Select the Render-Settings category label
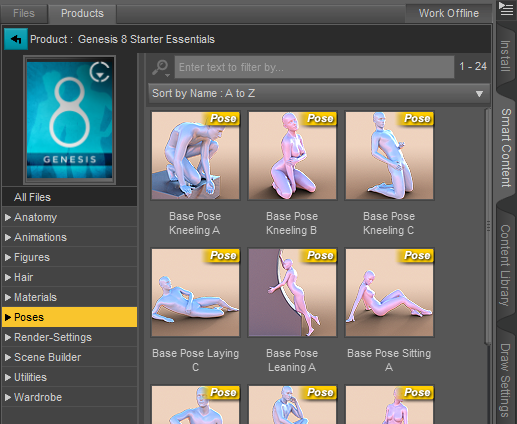The width and height of the screenshot is (517, 424). [x=53, y=337]
